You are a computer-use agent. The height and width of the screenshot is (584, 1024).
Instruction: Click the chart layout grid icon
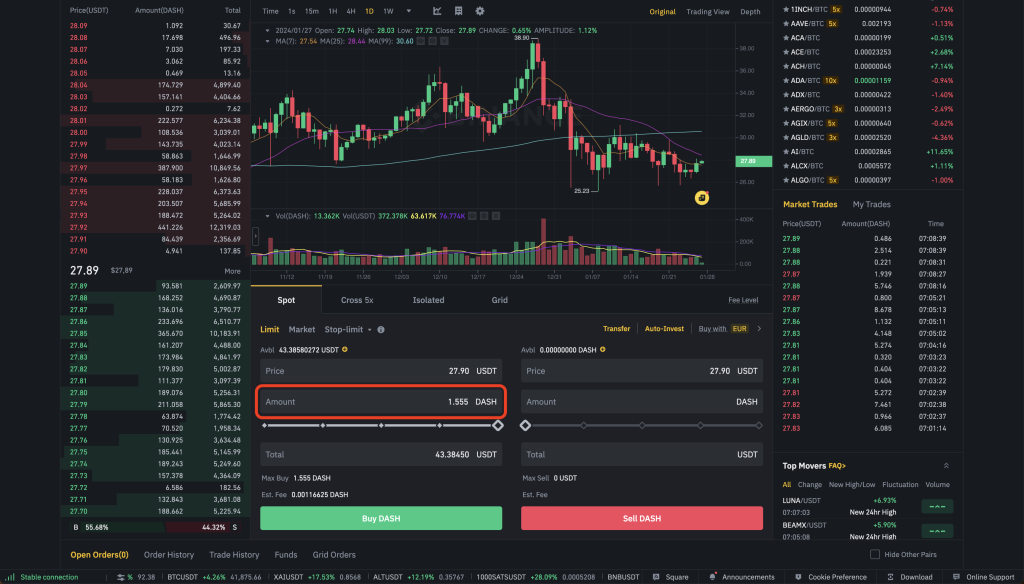(x=458, y=11)
